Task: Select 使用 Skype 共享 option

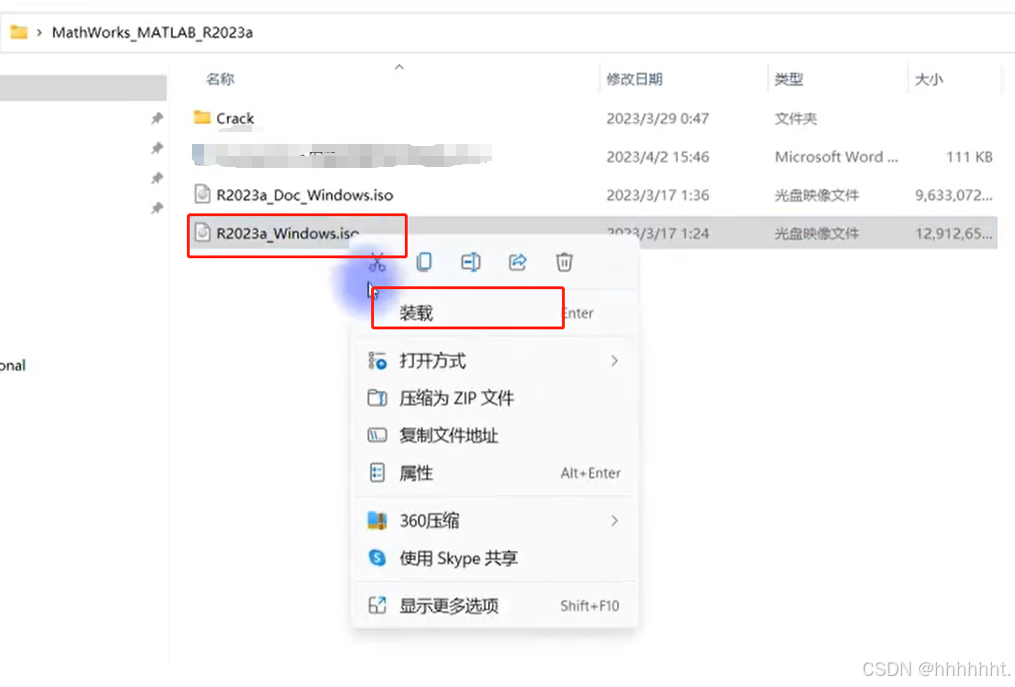Action: click(495, 558)
